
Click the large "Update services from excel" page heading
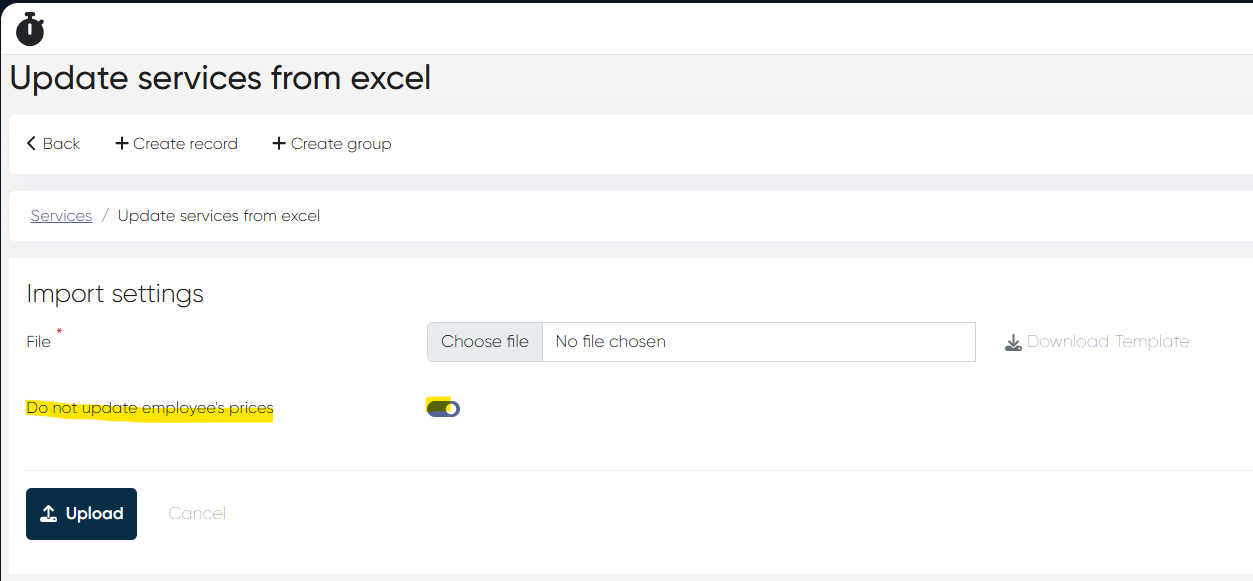pos(220,77)
